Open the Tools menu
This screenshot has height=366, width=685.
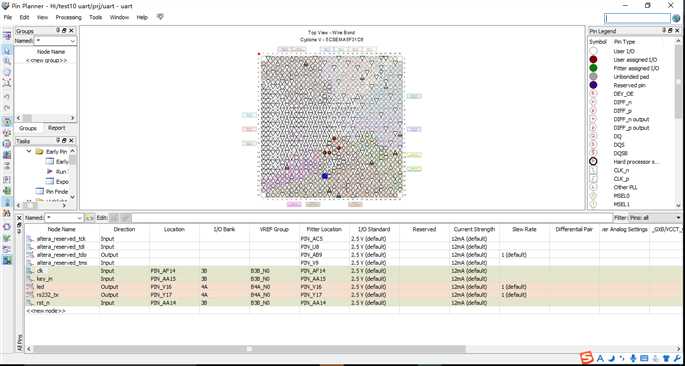[x=95, y=17]
